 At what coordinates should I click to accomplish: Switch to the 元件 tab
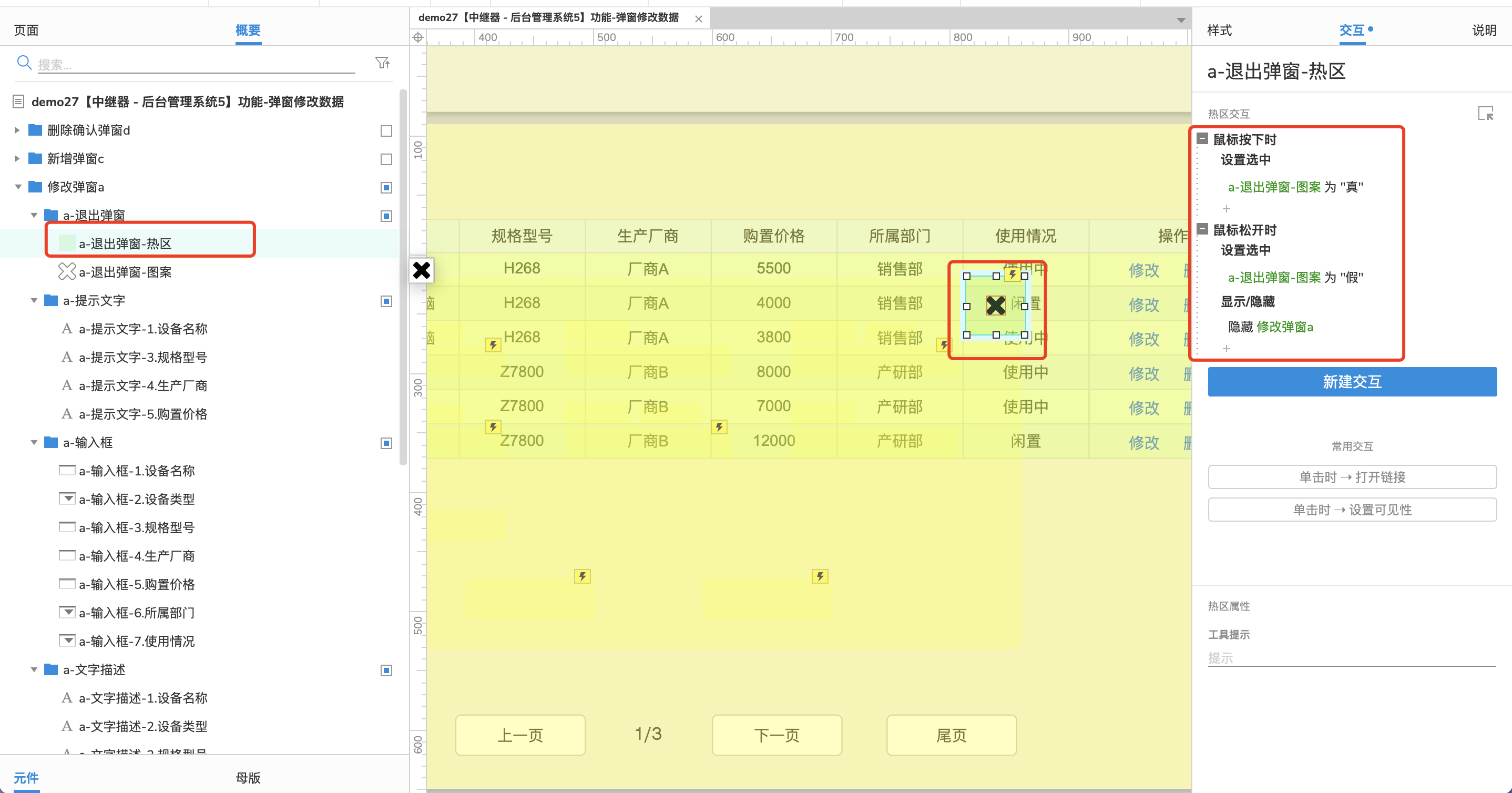coord(26,778)
